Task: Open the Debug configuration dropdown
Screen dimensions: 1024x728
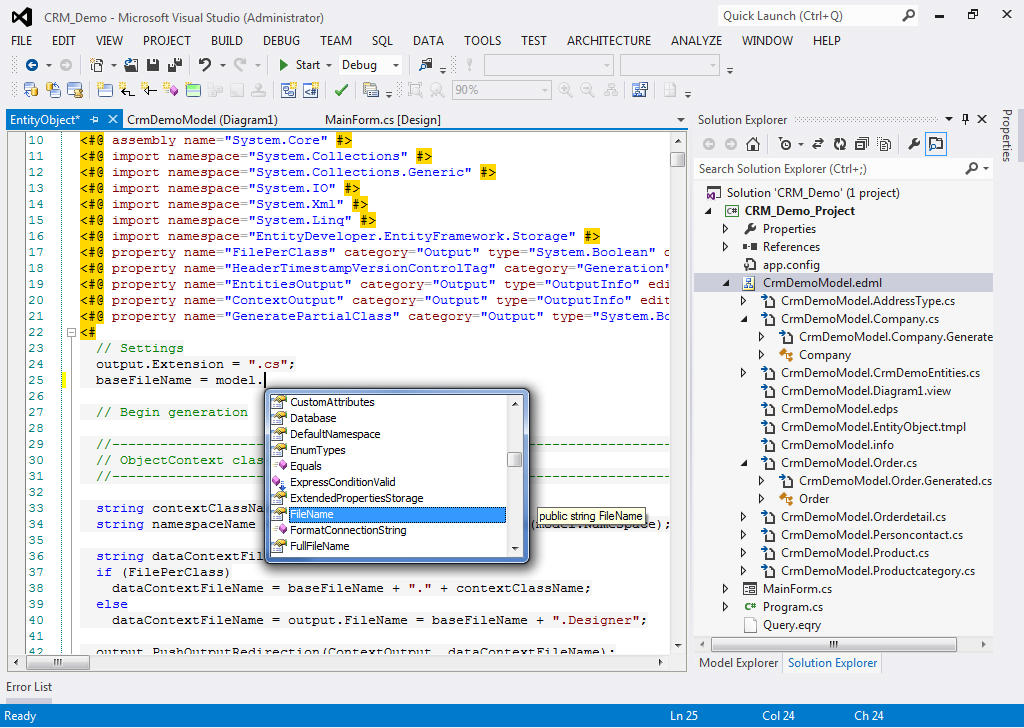Action: click(396, 65)
